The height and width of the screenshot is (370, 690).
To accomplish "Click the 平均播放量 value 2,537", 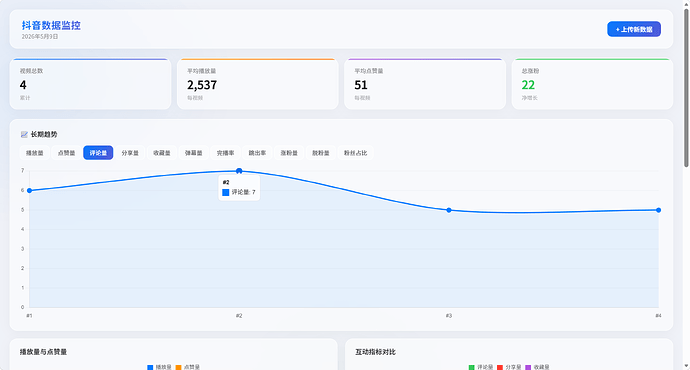I will click(x=202, y=85).
